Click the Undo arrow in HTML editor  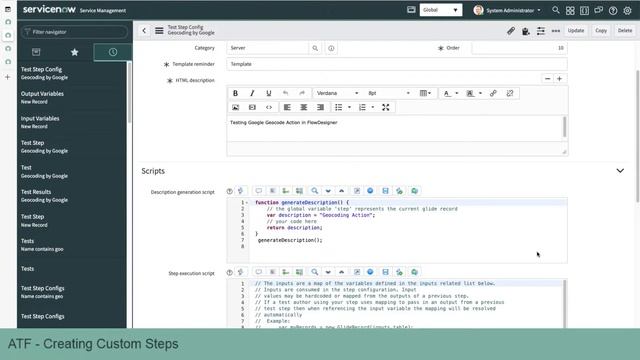pos(285,93)
